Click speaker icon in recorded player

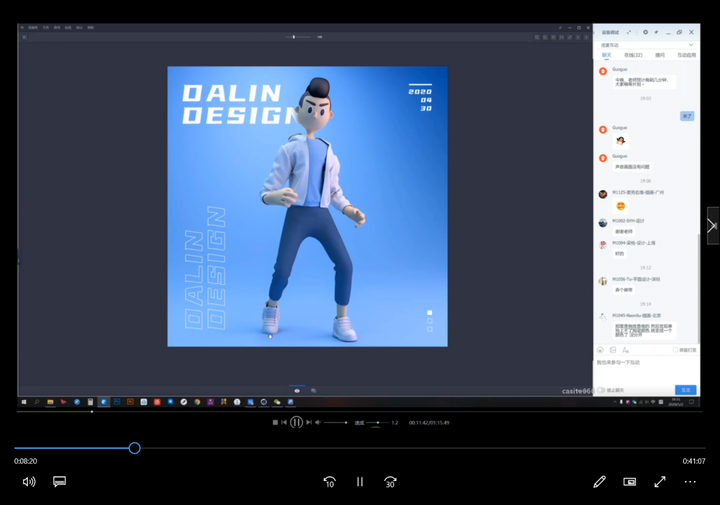point(318,422)
